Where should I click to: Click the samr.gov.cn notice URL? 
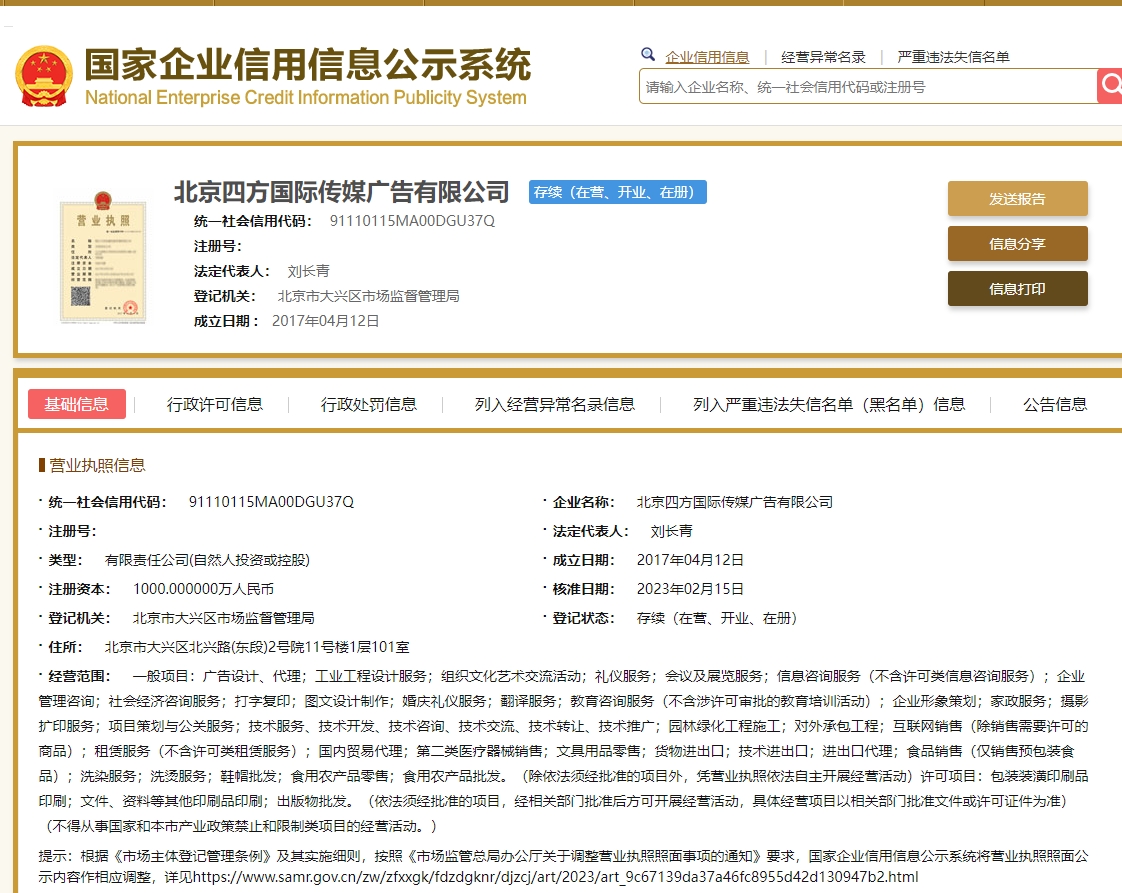click(555, 877)
